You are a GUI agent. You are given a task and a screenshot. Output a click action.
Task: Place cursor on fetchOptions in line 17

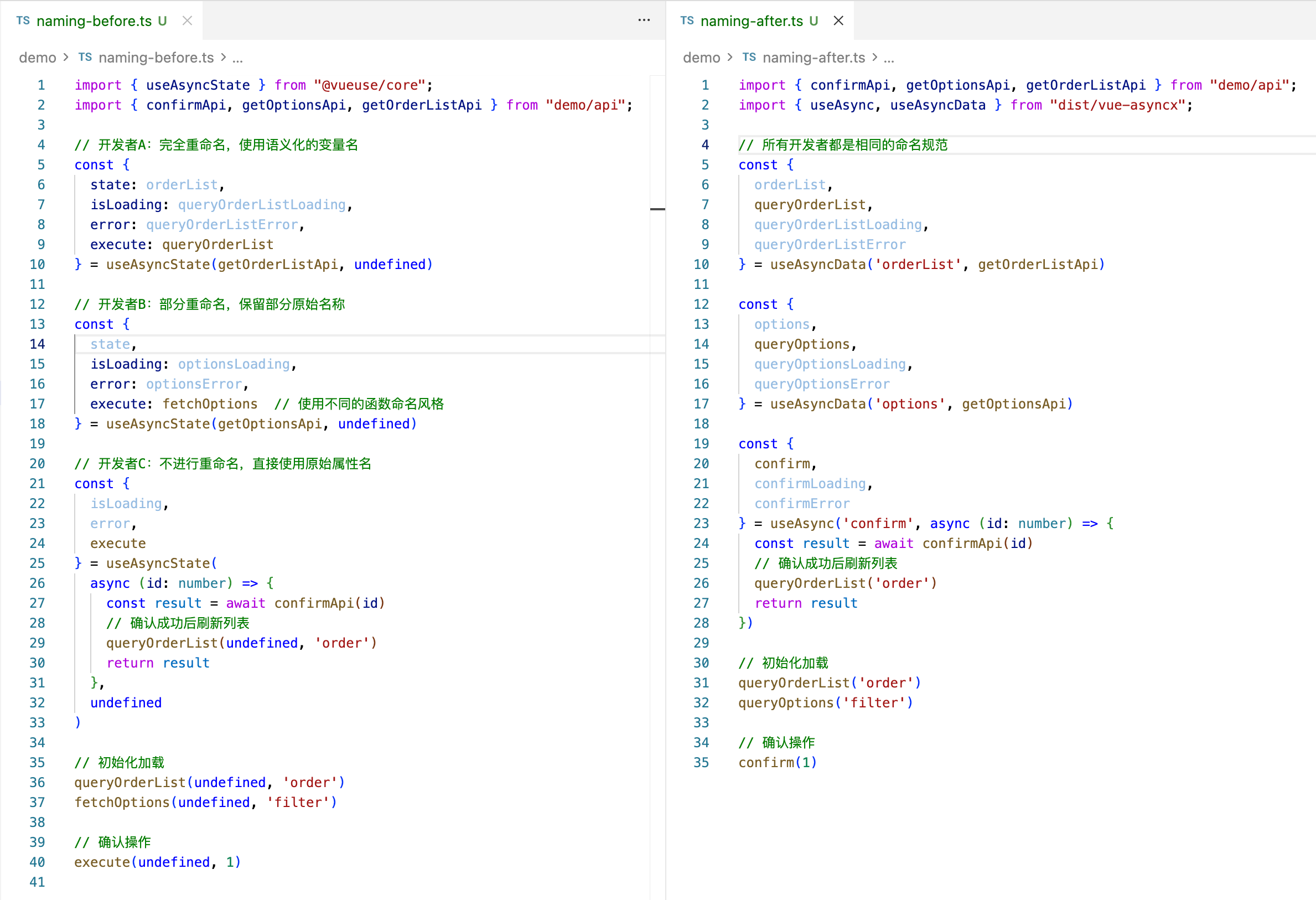(210, 405)
